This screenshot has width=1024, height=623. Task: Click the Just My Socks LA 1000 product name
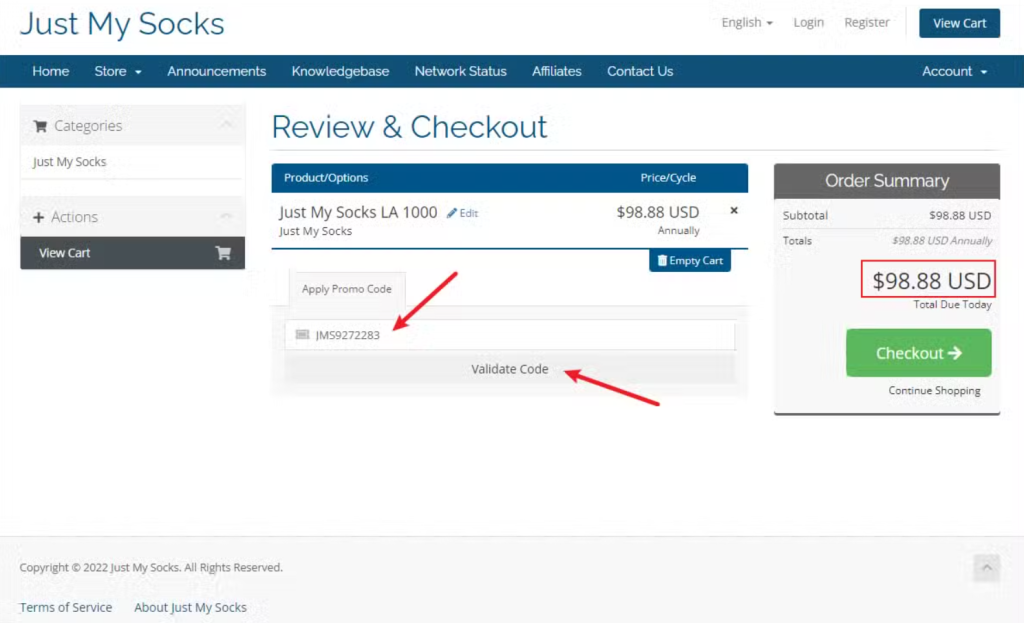click(358, 212)
